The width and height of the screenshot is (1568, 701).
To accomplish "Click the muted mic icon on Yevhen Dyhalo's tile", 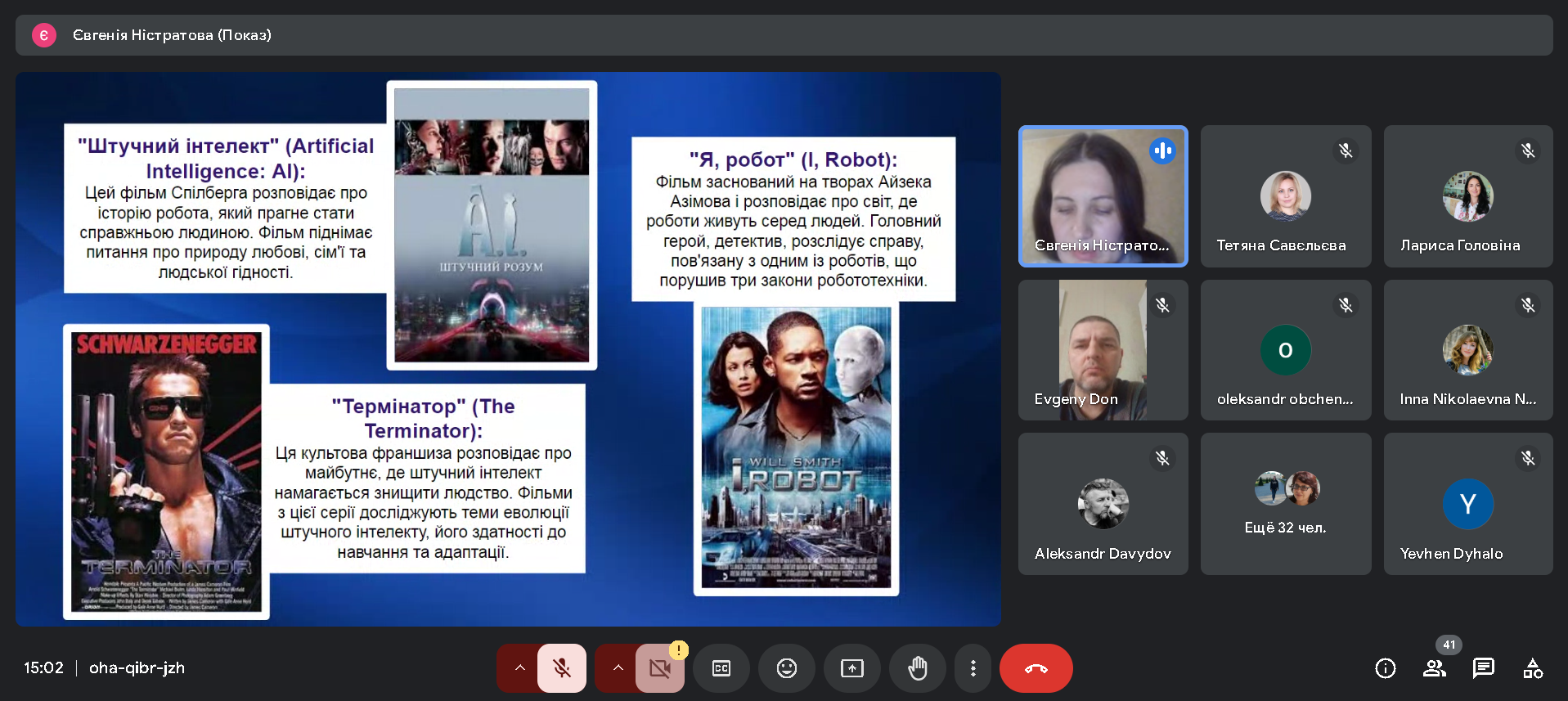I will pos(1528,458).
